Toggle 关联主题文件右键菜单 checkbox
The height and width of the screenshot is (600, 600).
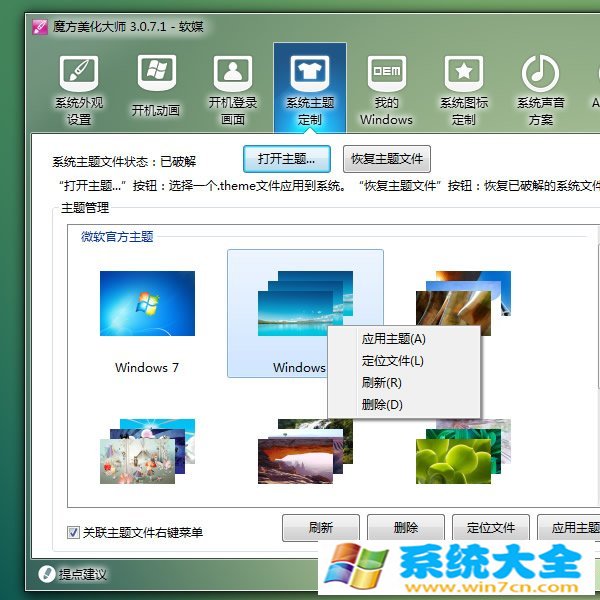click(x=73, y=532)
